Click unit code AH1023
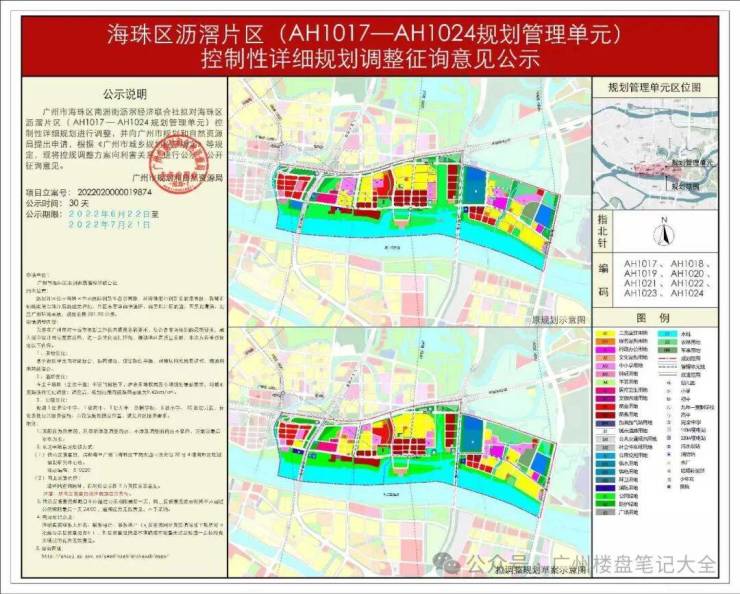 [x=640, y=293]
